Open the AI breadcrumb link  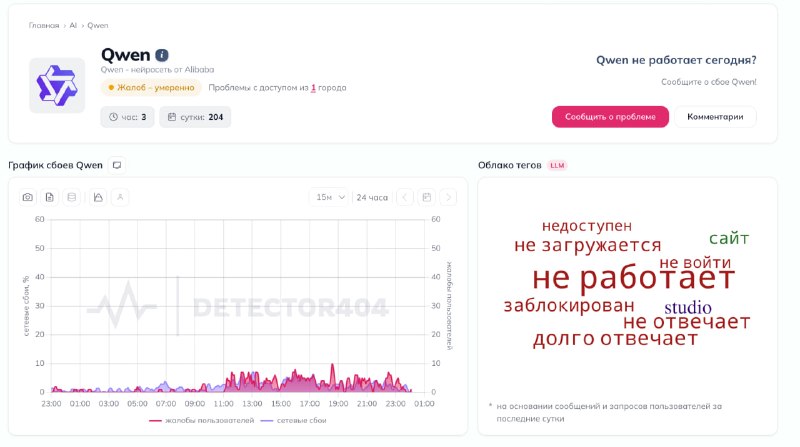[x=73, y=26]
